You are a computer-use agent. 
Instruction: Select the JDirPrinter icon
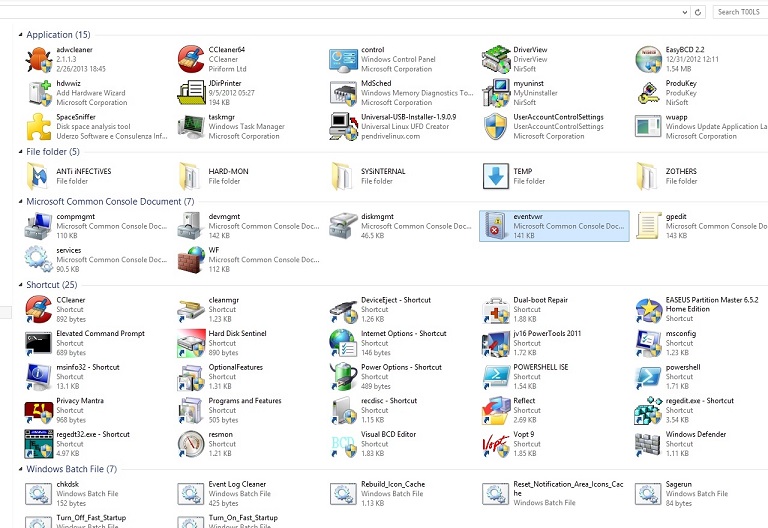coord(191,93)
